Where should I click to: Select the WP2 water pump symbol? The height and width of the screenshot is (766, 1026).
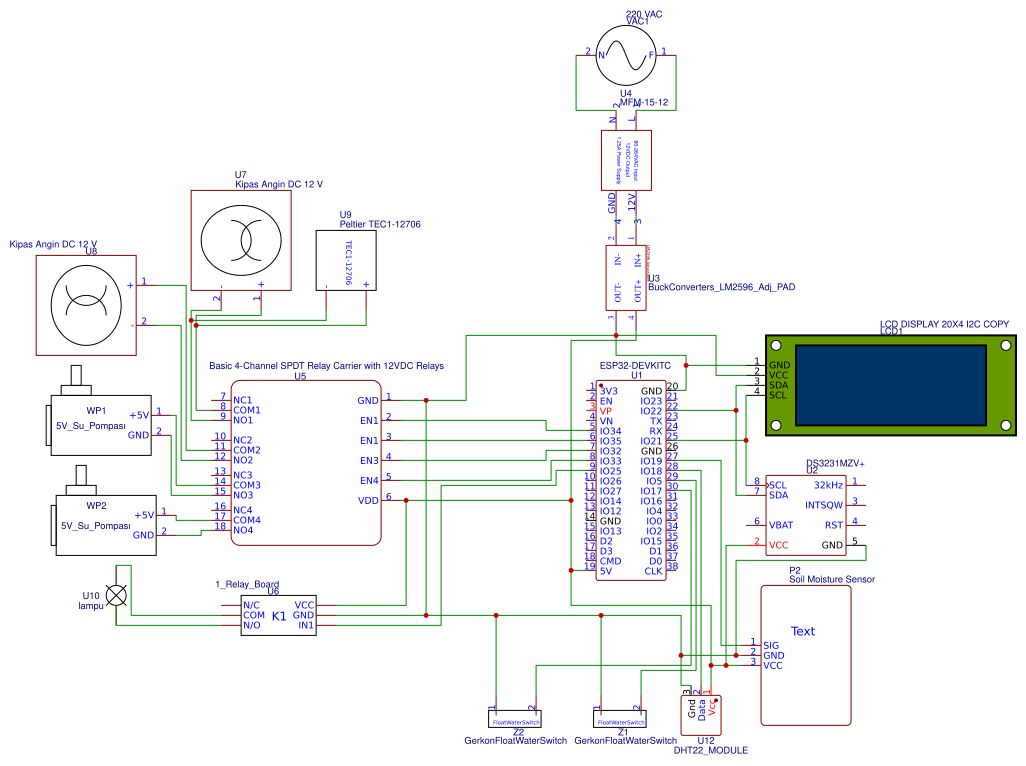(x=103, y=511)
